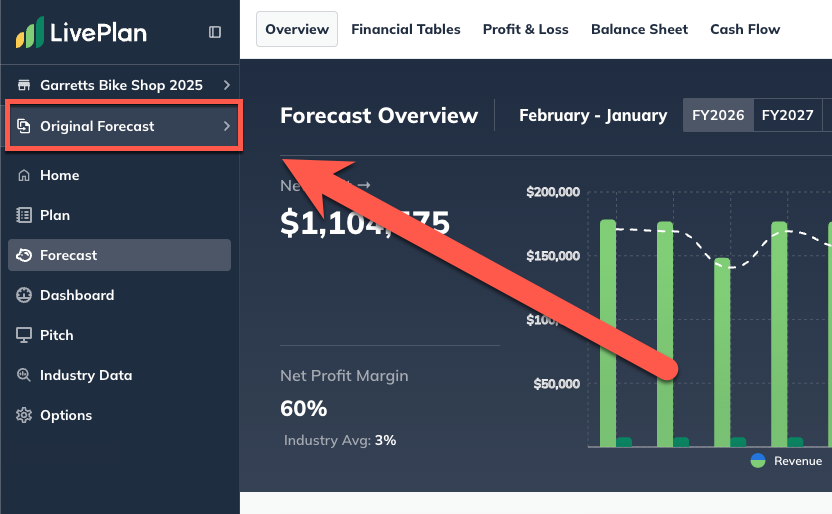The height and width of the screenshot is (514, 832).
Task: Click the LivePlan logo icon
Action: click(30, 33)
